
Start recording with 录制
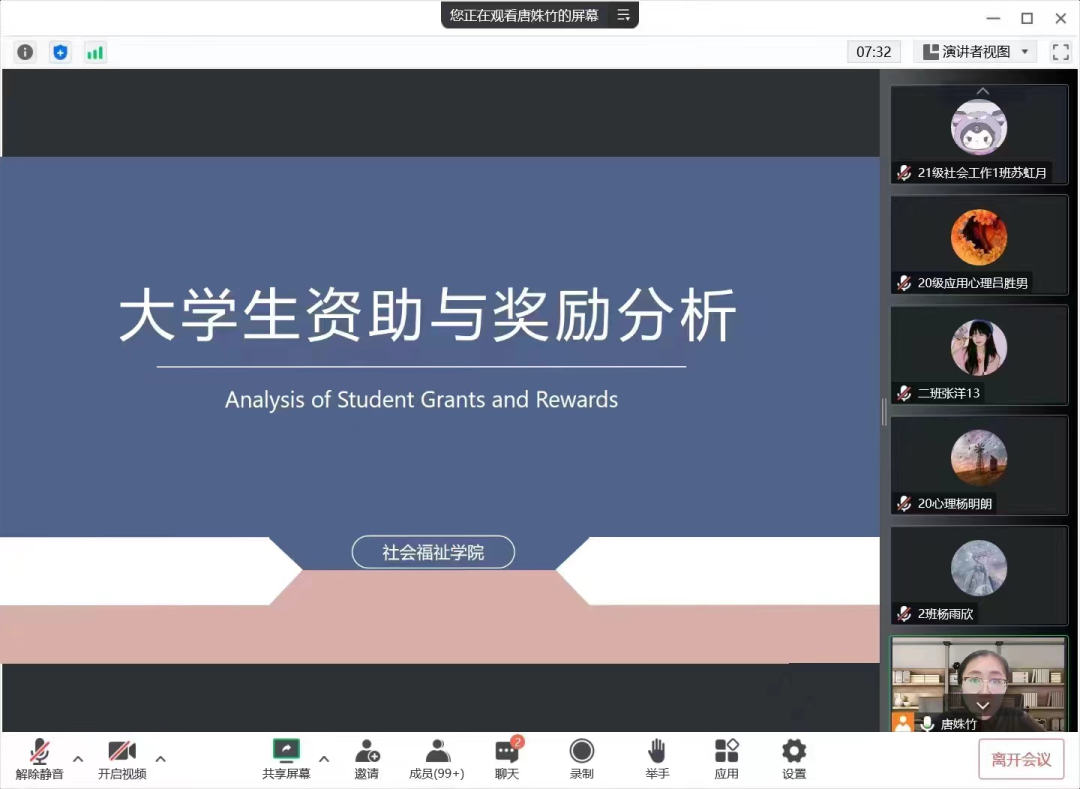[x=581, y=759]
